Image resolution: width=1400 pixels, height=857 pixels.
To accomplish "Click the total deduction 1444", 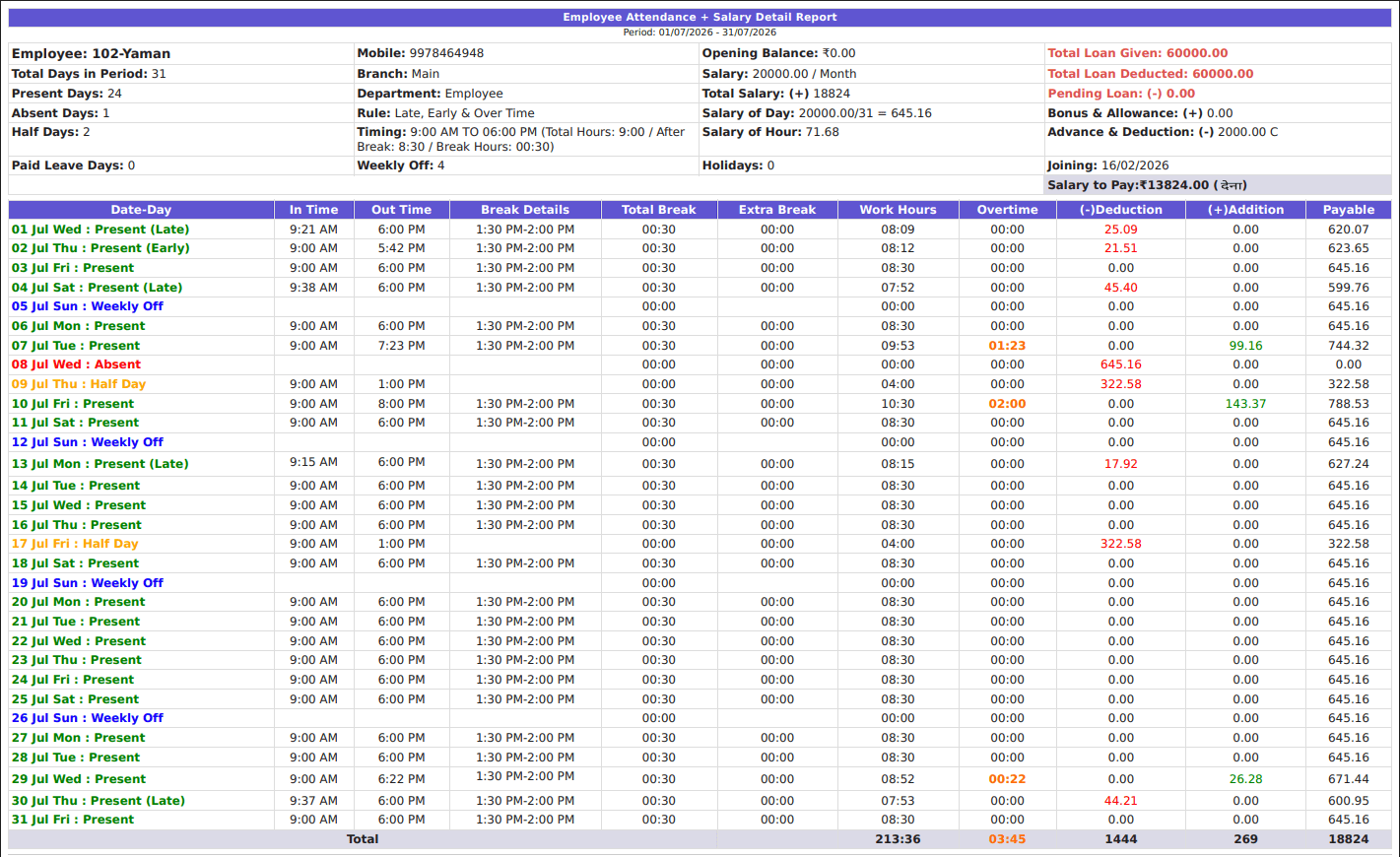I will (1120, 839).
